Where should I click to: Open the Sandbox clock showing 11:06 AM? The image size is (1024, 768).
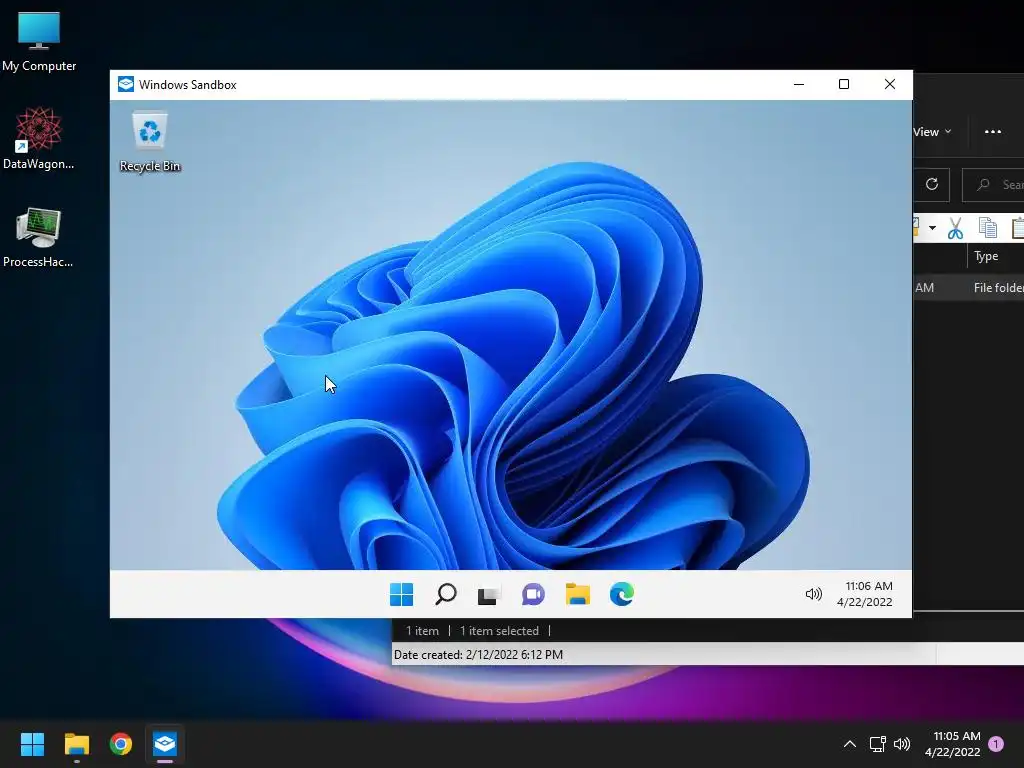coord(865,594)
